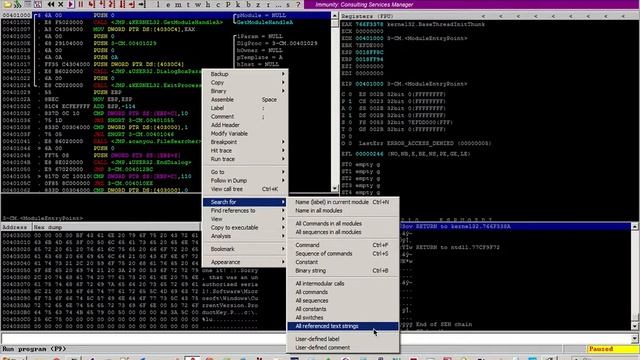Expand the Go to submenu
This screenshot has height=360, width=640.
pos(246,172)
